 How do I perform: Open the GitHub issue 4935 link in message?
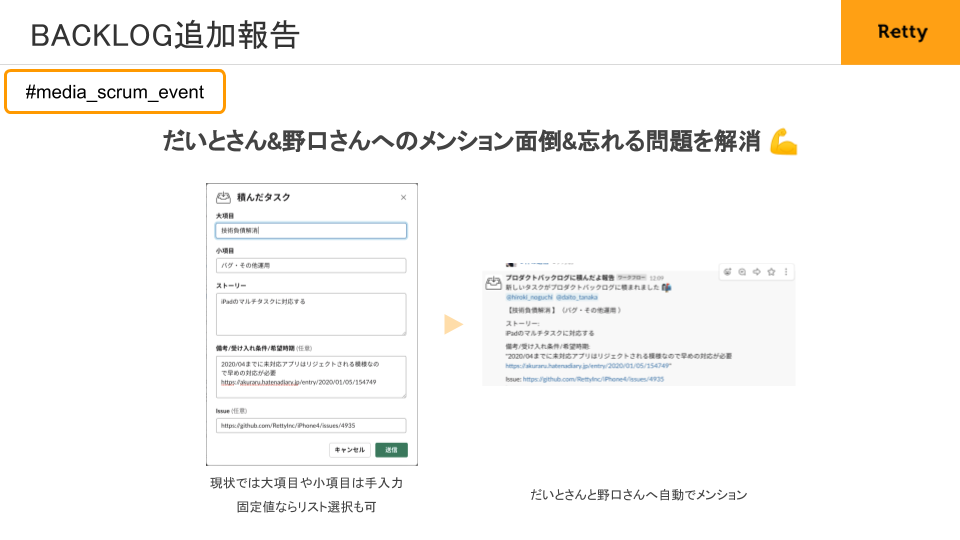click(x=593, y=379)
